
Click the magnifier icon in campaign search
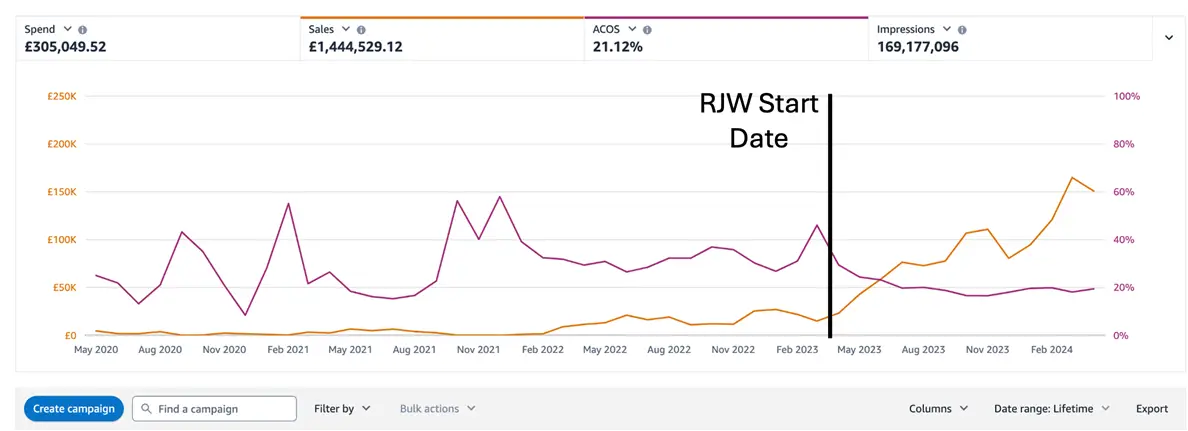[147, 409]
